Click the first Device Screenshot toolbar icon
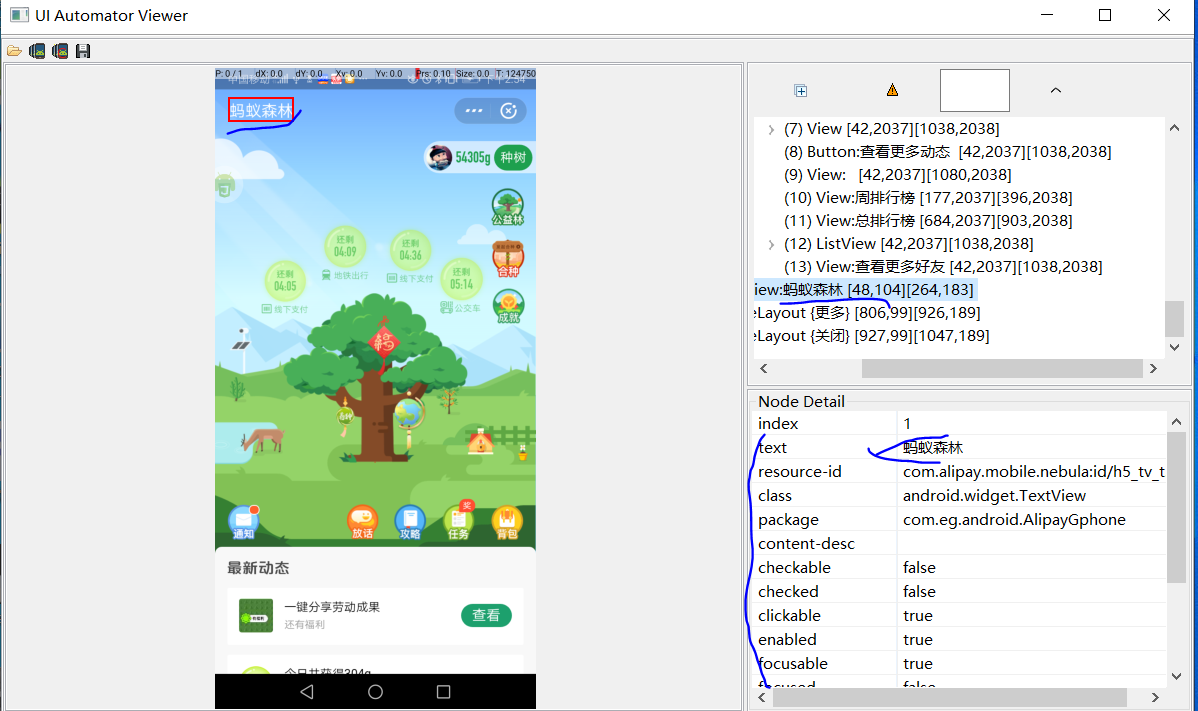The image size is (1198, 711). click(x=37, y=51)
